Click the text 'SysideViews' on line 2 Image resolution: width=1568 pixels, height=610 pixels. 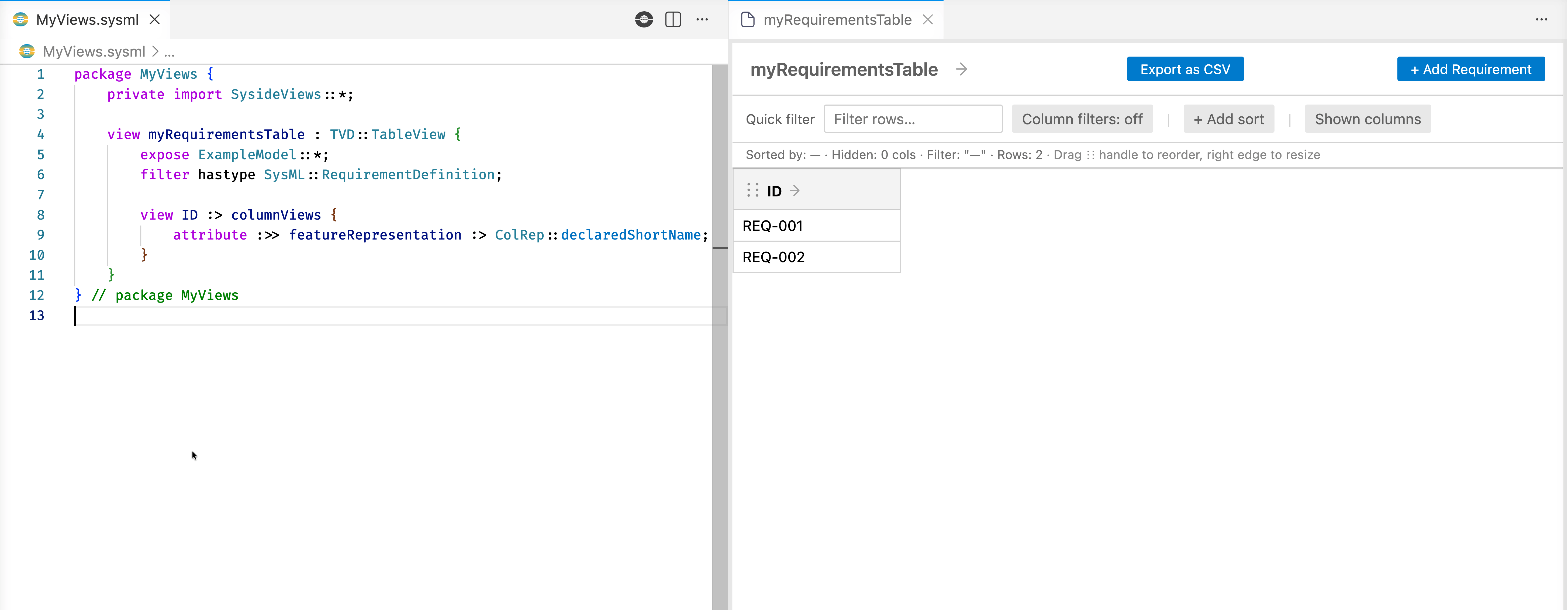point(276,94)
